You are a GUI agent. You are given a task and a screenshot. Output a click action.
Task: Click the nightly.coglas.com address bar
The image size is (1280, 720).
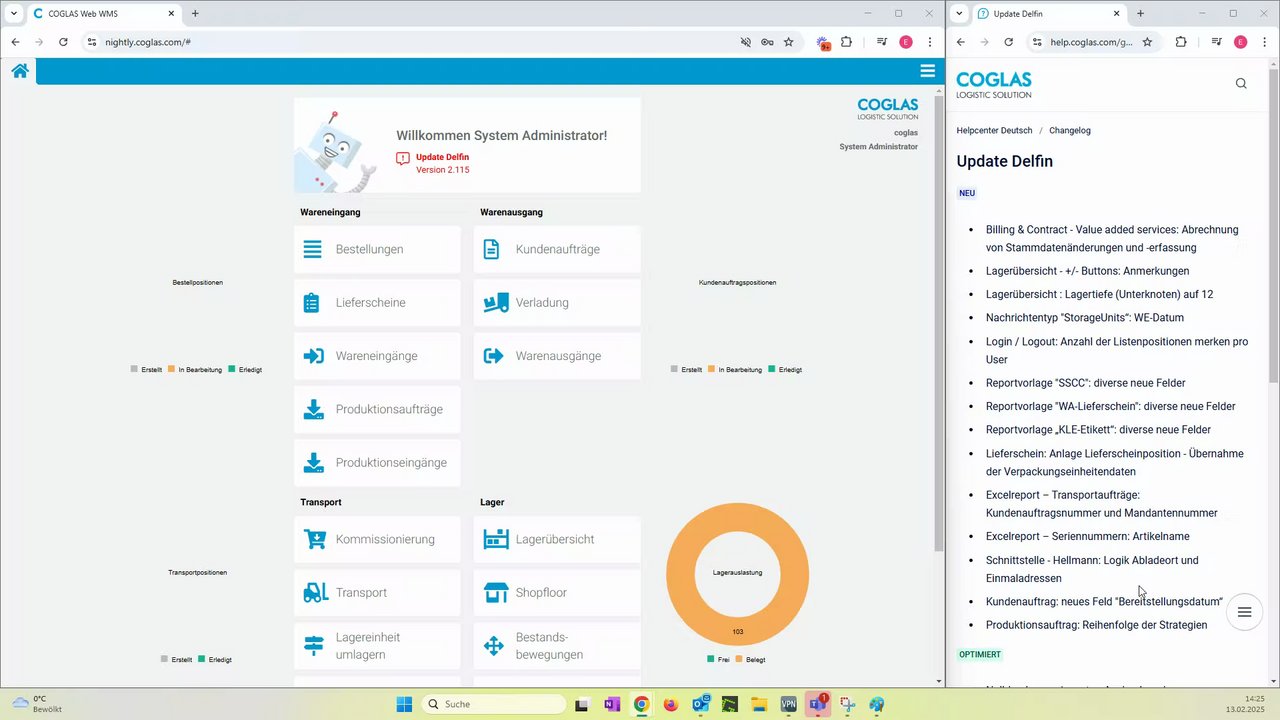[x=415, y=42]
